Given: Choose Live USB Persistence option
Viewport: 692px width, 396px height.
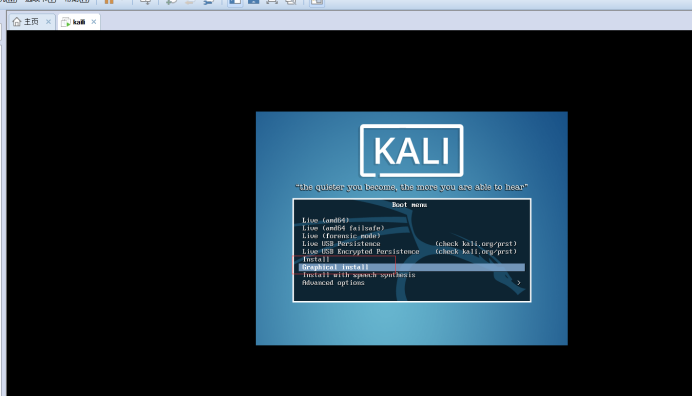Looking at the screenshot, I should pos(341,244).
